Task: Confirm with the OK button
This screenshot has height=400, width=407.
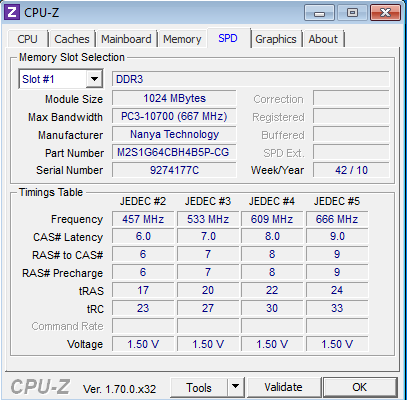Action: (360, 387)
